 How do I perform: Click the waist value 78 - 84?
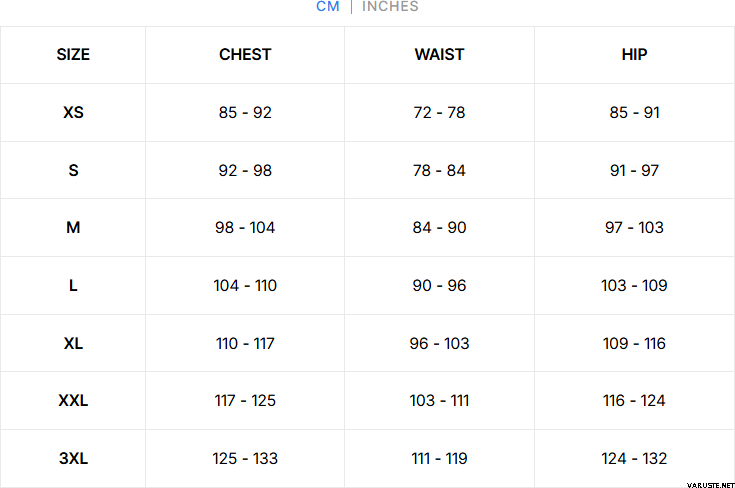pyautogui.click(x=439, y=171)
